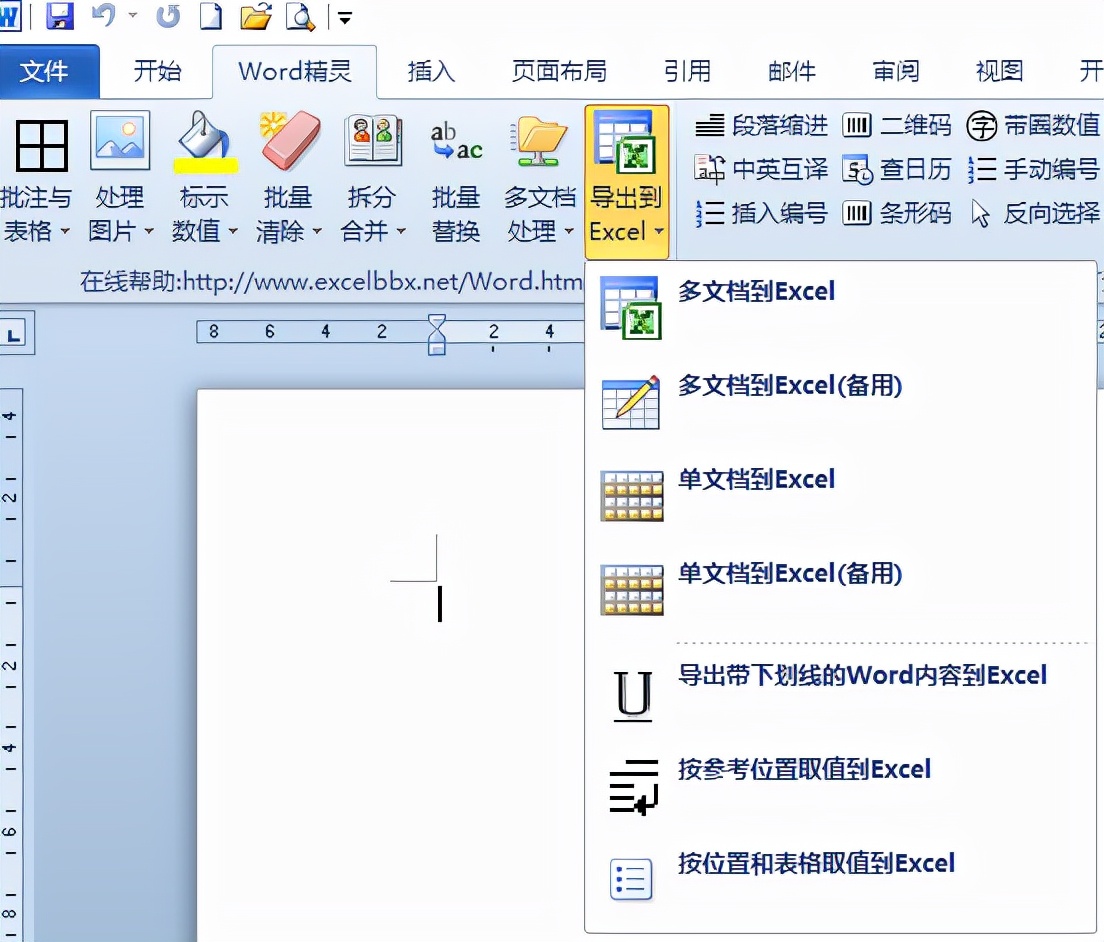Click inside the blank document page

[391, 665]
